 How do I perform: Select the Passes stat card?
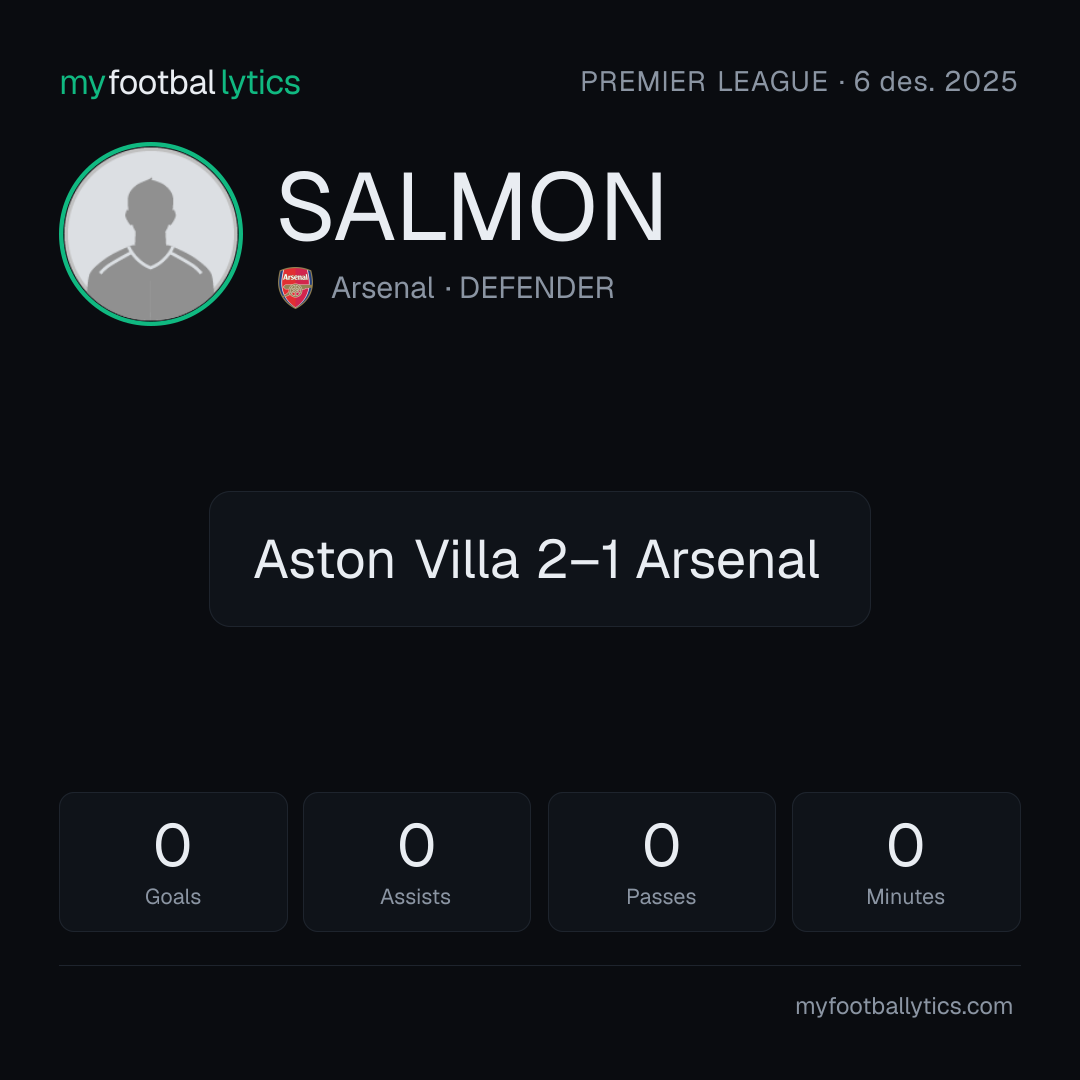[x=661, y=862]
